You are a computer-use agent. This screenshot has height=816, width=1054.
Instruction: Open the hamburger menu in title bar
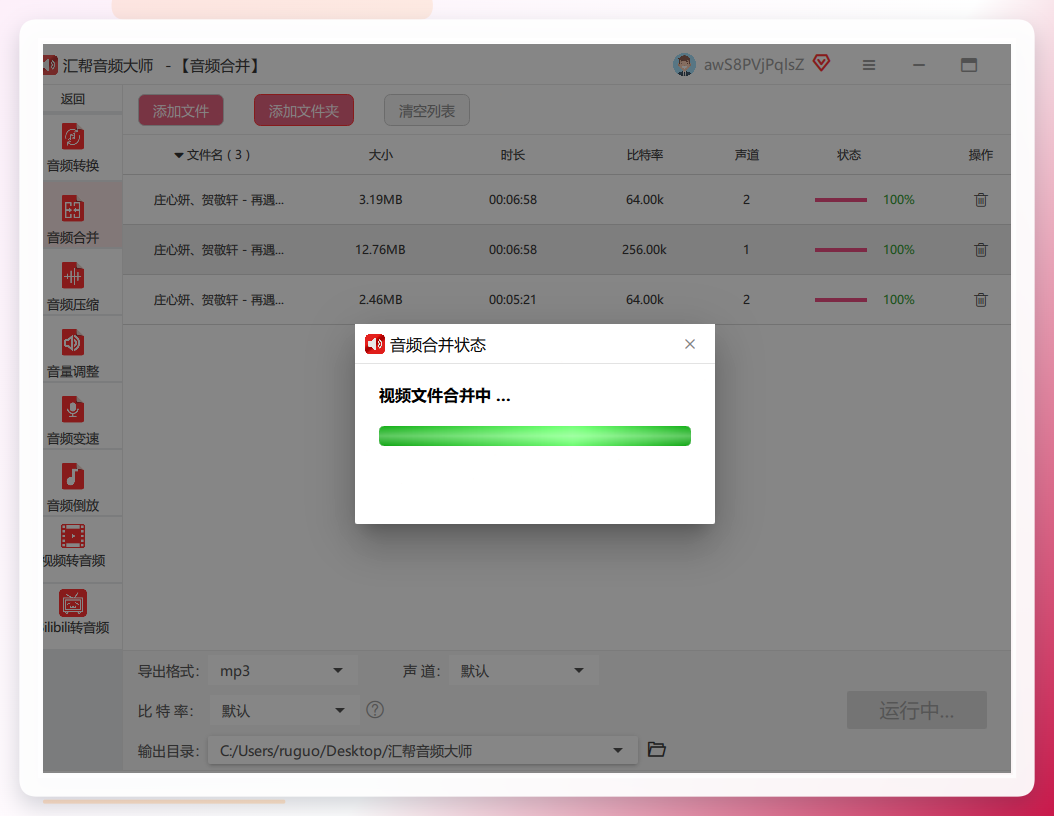(869, 65)
